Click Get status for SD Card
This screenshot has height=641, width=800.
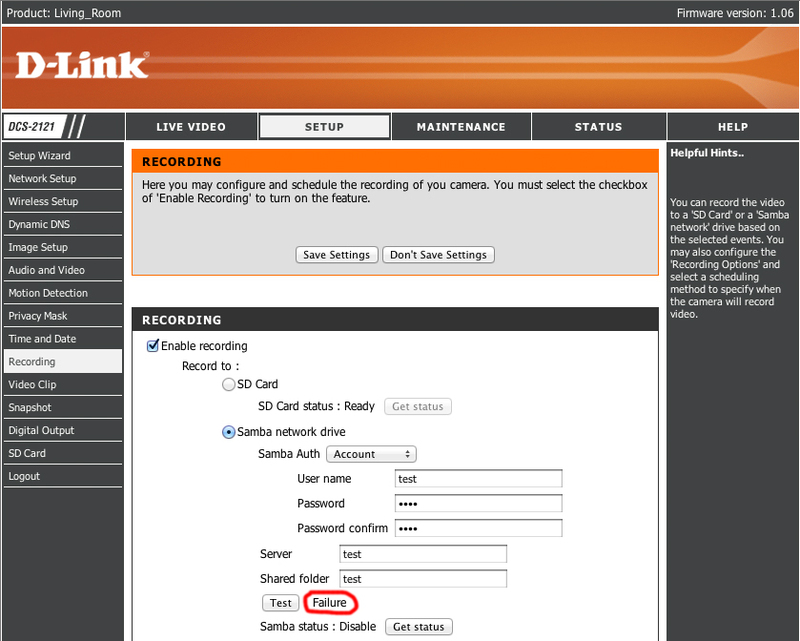418,407
